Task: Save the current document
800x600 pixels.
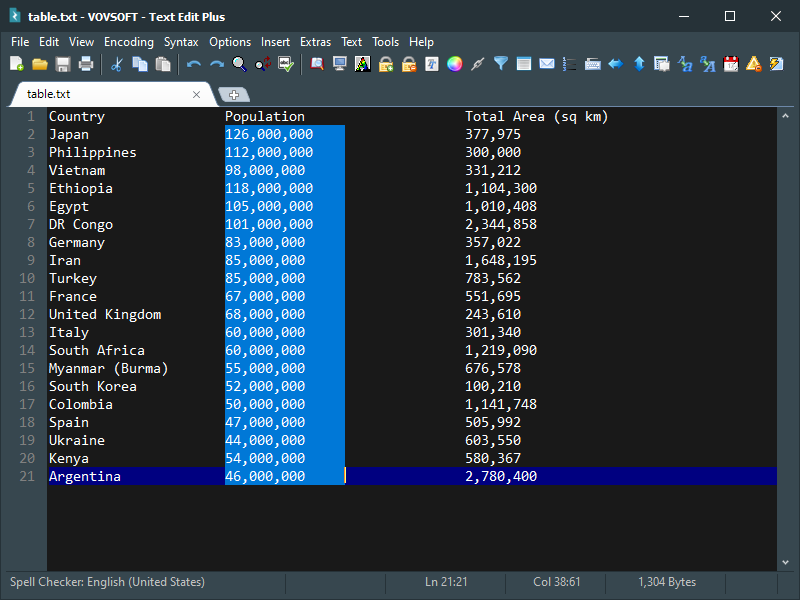Action: click(62, 63)
